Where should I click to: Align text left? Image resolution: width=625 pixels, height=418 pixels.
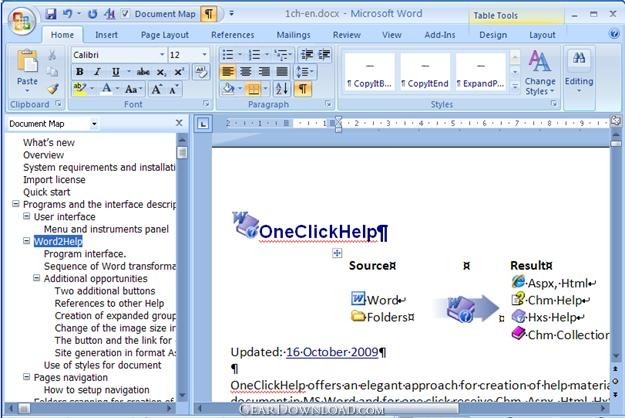pyautogui.click(x=228, y=72)
